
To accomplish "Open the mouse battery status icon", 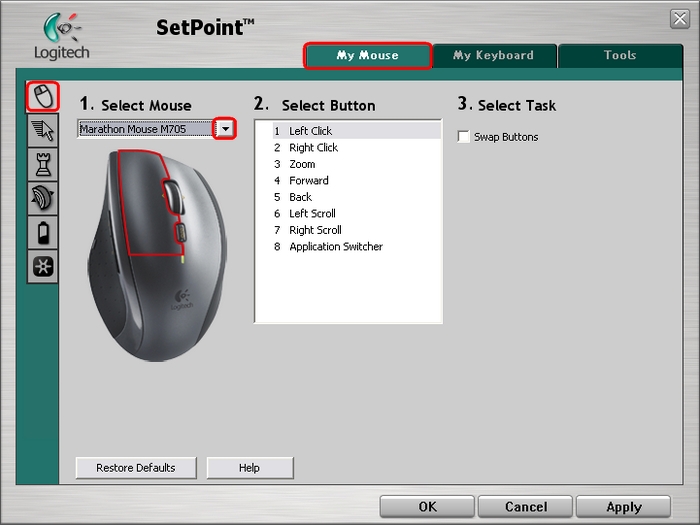I will coord(43,232).
